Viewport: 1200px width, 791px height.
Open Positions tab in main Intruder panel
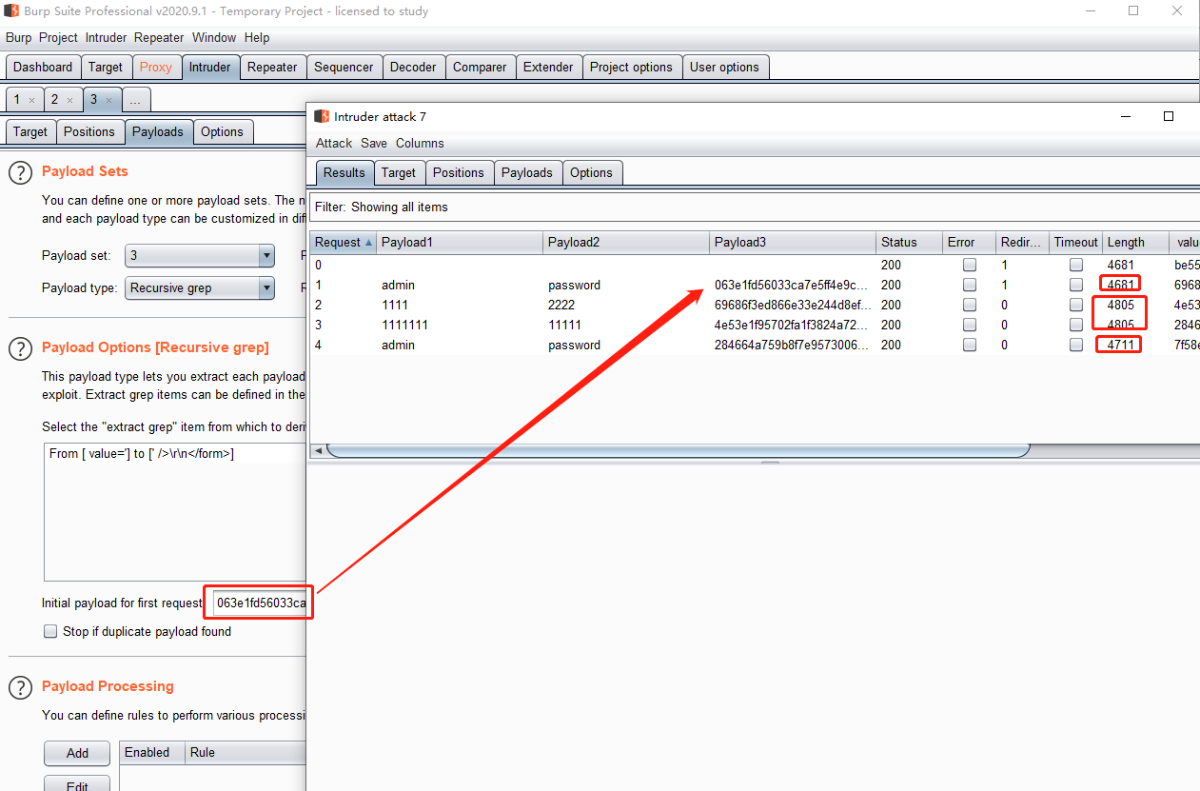[90, 132]
